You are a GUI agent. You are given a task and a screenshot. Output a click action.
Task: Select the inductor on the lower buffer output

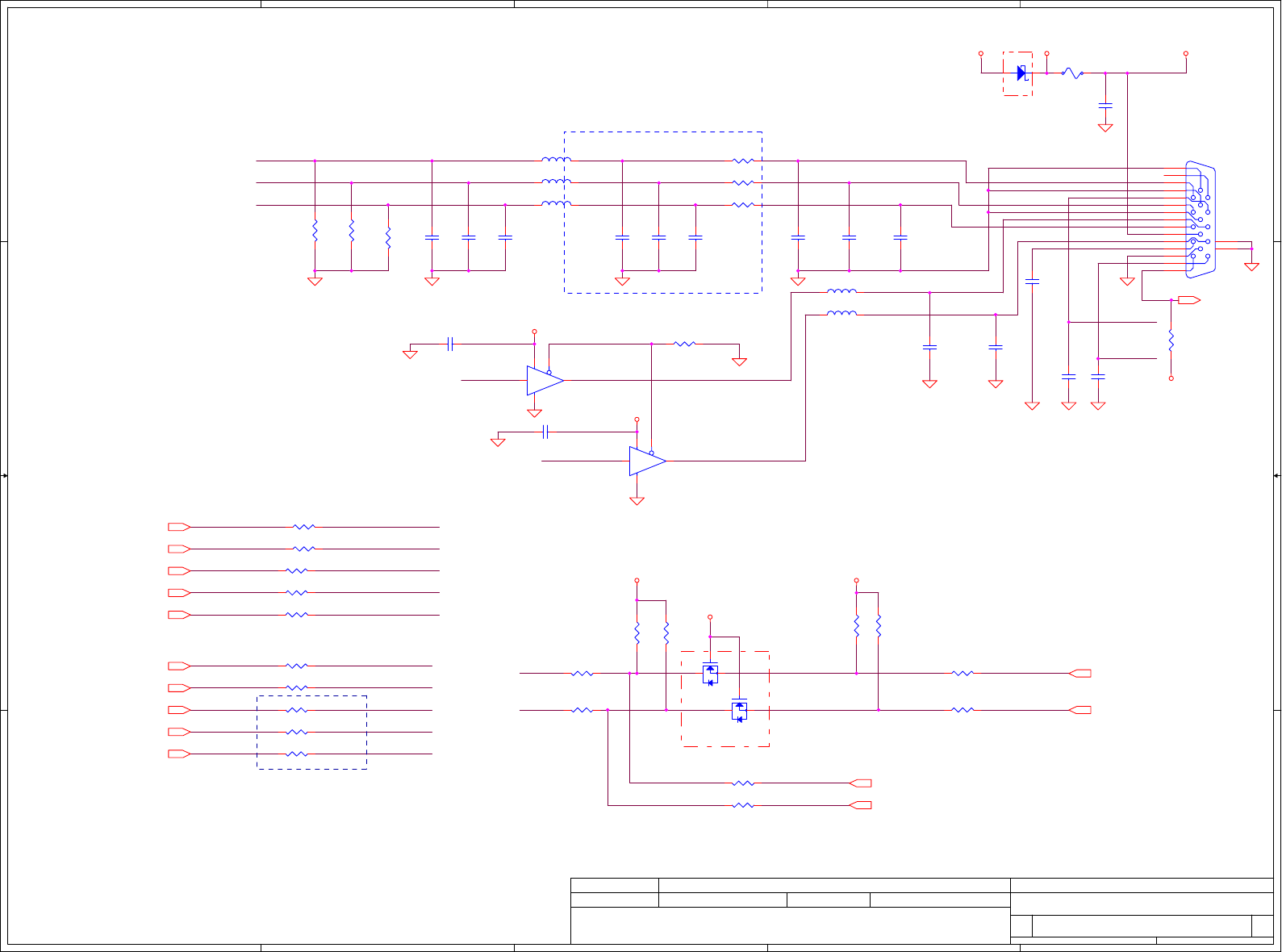pyautogui.click(x=841, y=313)
